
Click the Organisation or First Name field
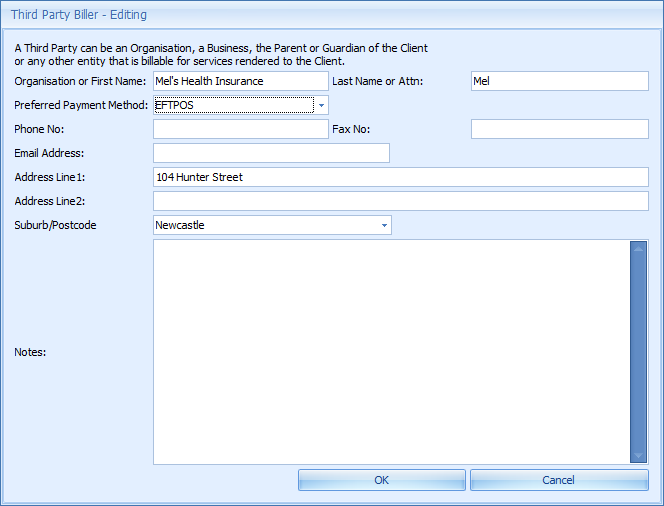coord(241,81)
